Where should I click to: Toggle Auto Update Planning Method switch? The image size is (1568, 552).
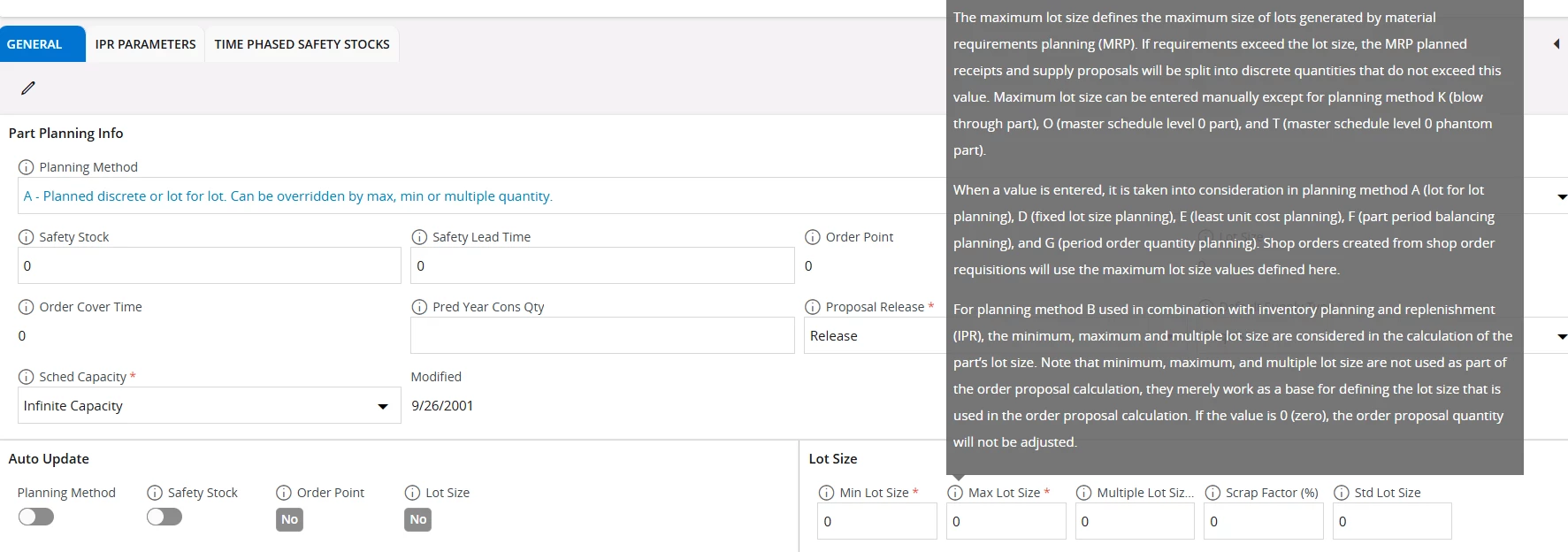36,517
